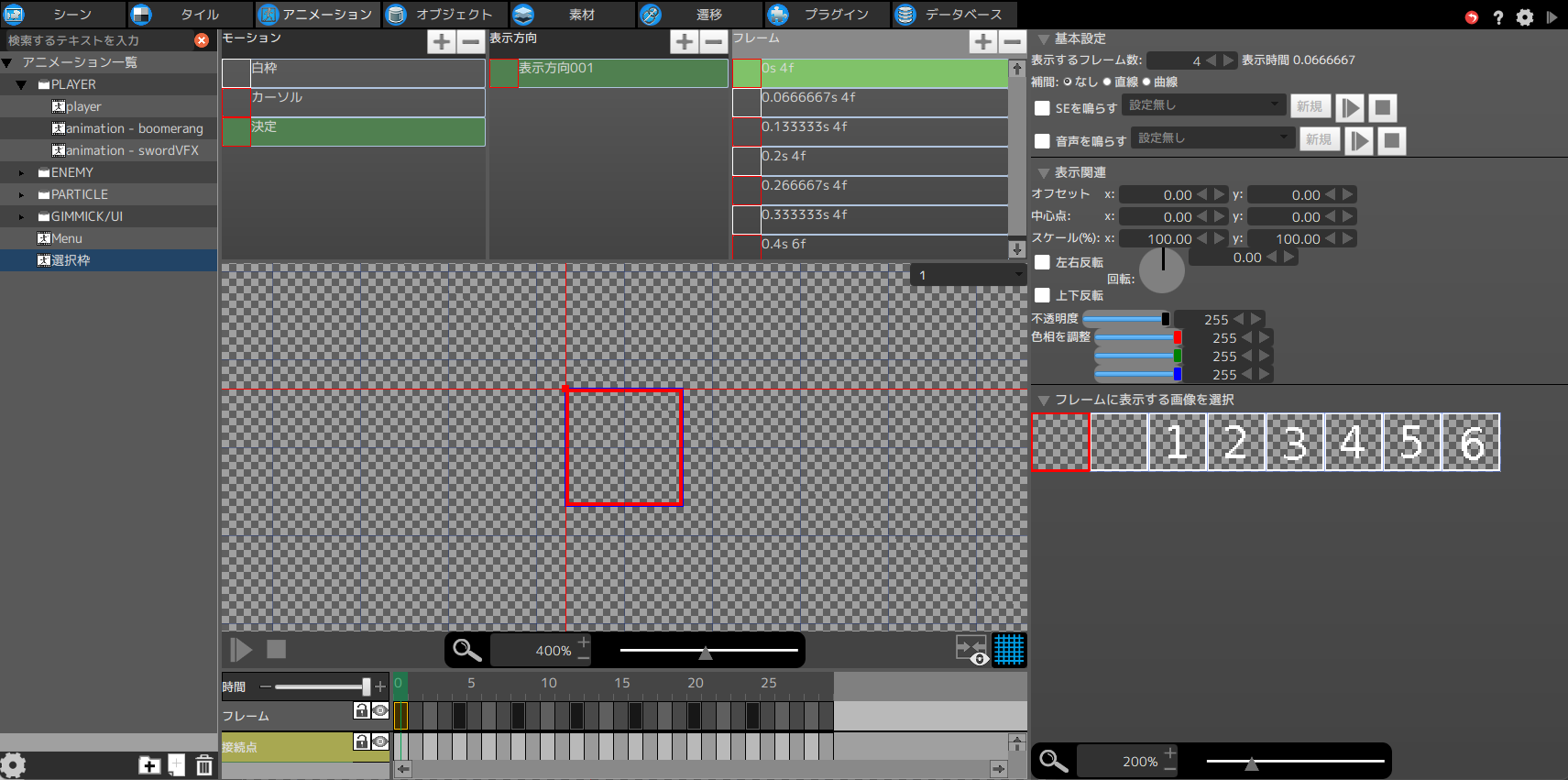The height and width of the screenshot is (780, 1568).
Task: Lock the 接続点 timeline row
Action: pyautogui.click(x=362, y=742)
